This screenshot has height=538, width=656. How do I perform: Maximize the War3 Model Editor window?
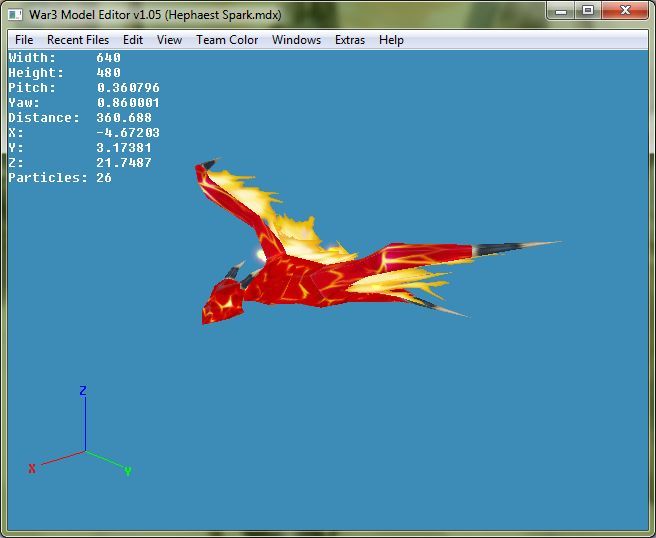588,11
